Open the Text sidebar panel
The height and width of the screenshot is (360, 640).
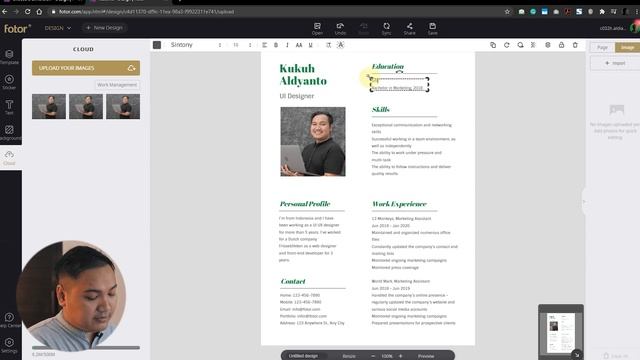point(9,107)
